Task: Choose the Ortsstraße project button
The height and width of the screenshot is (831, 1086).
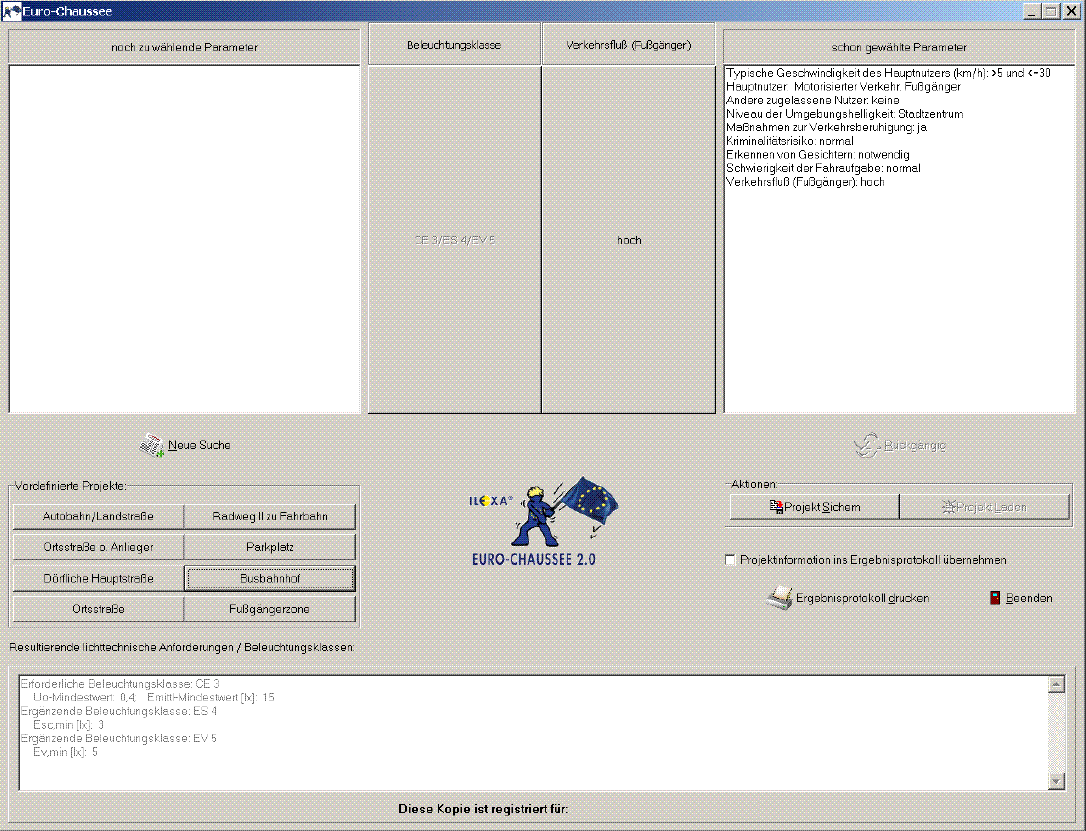Action: pyautogui.click(x=98, y=609)
